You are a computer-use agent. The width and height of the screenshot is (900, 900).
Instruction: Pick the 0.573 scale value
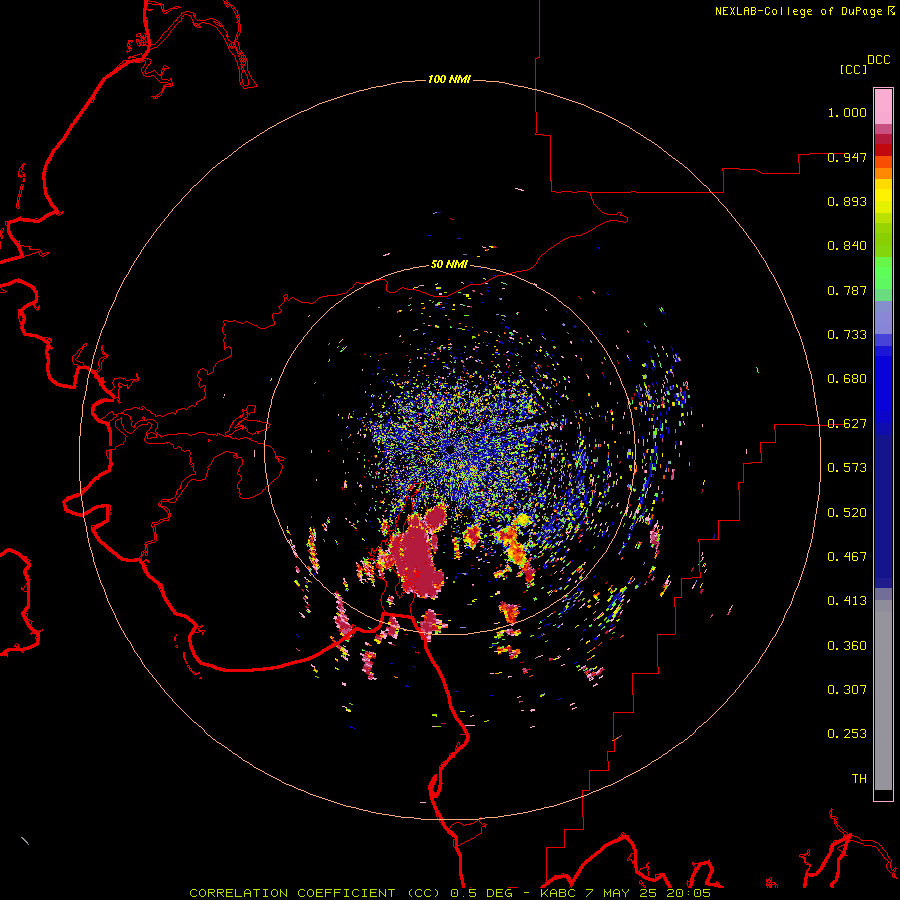coord(847,468)
